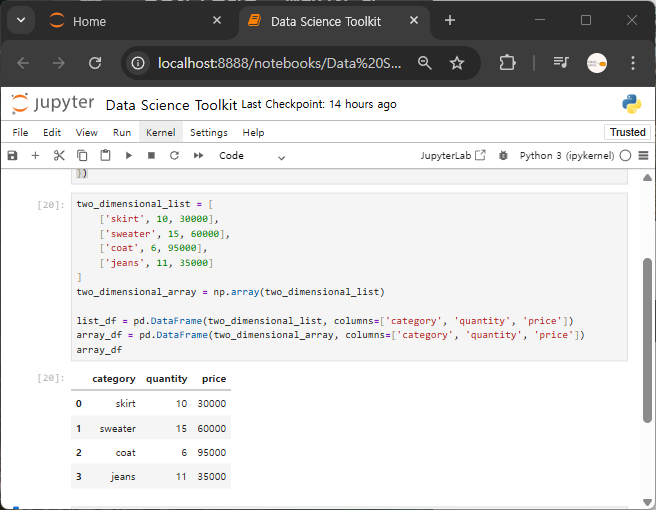Screen dimensions: 656x510
Task: Close the Home browser tab
Action: (217, 20)
